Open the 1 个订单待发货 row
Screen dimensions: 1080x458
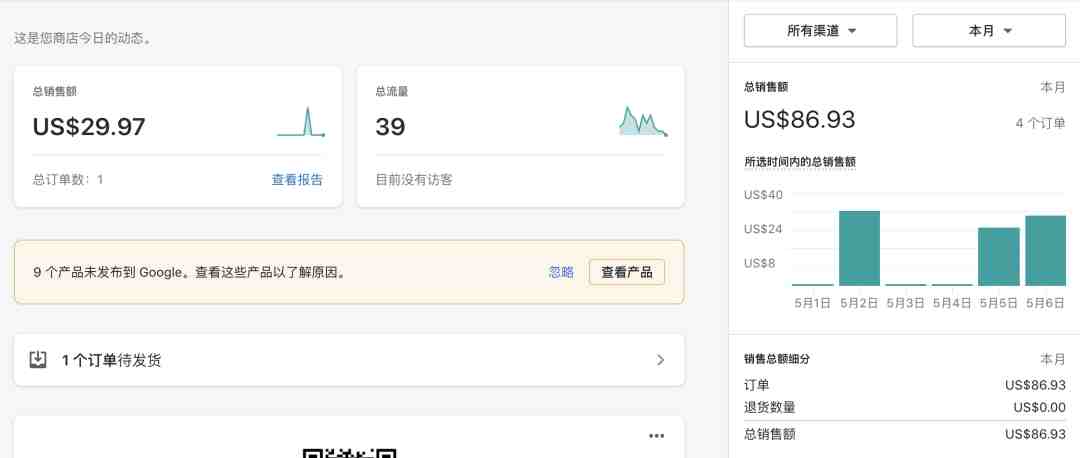click(x=349, y=360)
